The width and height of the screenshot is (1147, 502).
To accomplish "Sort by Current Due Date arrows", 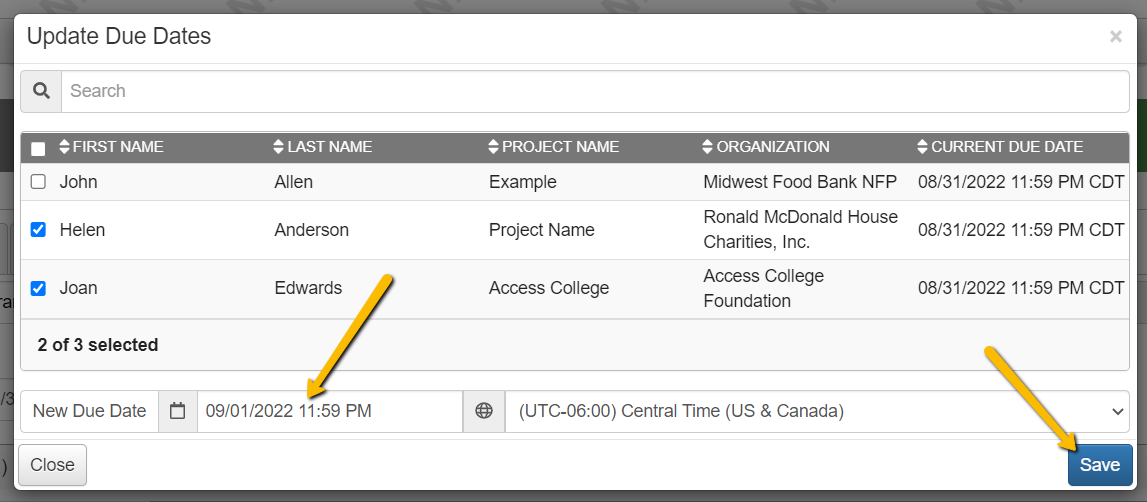I will coord(922,146).
